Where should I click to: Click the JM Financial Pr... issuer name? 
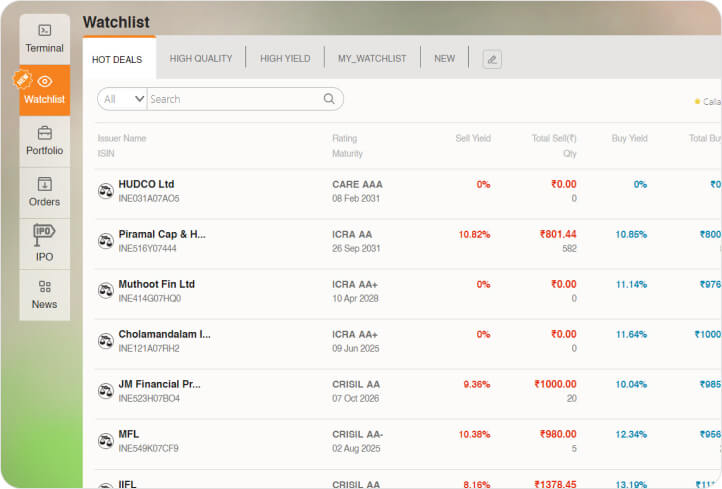(x=160, y=384)
